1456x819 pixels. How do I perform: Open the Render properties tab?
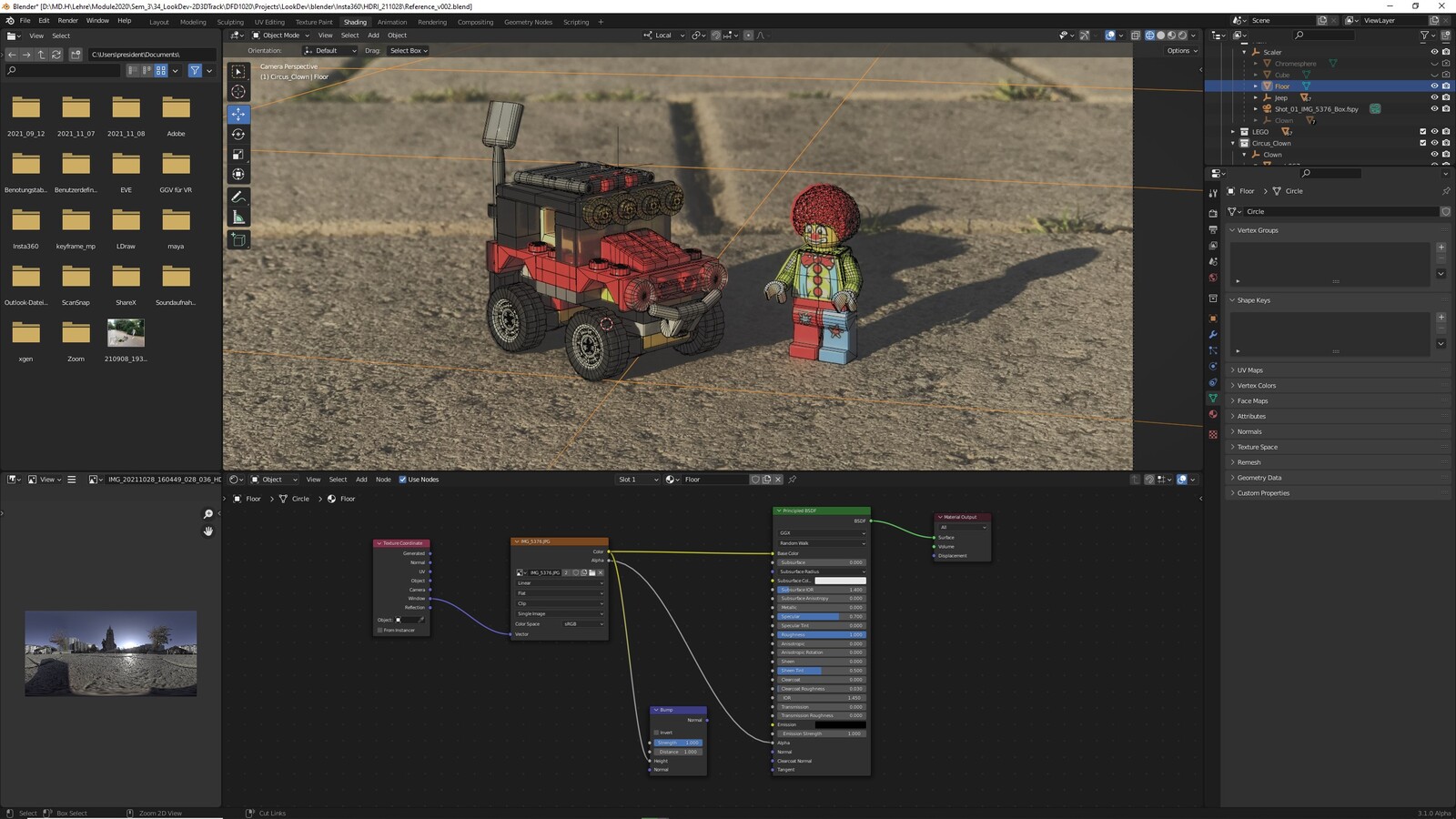[x=1212, y=213]
